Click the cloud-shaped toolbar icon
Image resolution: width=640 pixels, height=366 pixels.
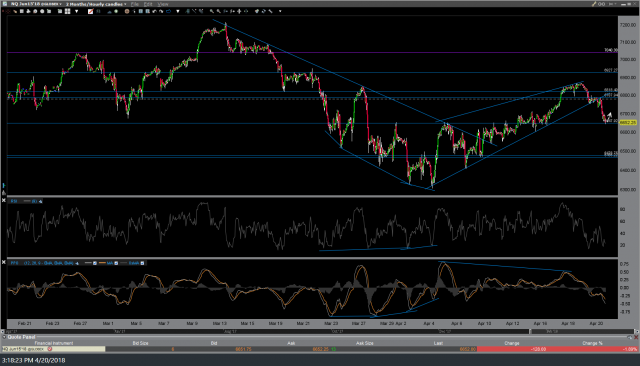pos(109,11)
